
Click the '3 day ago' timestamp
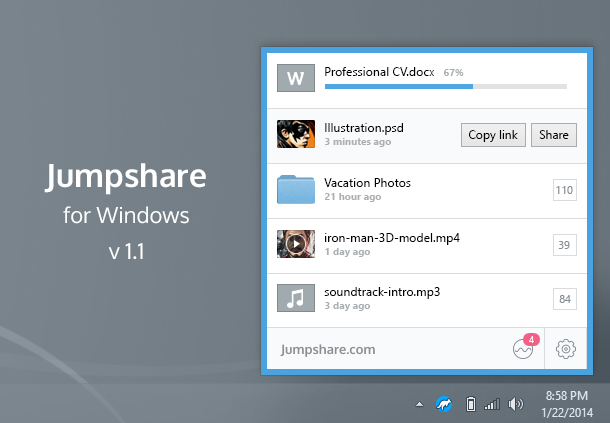pos(347,306)
